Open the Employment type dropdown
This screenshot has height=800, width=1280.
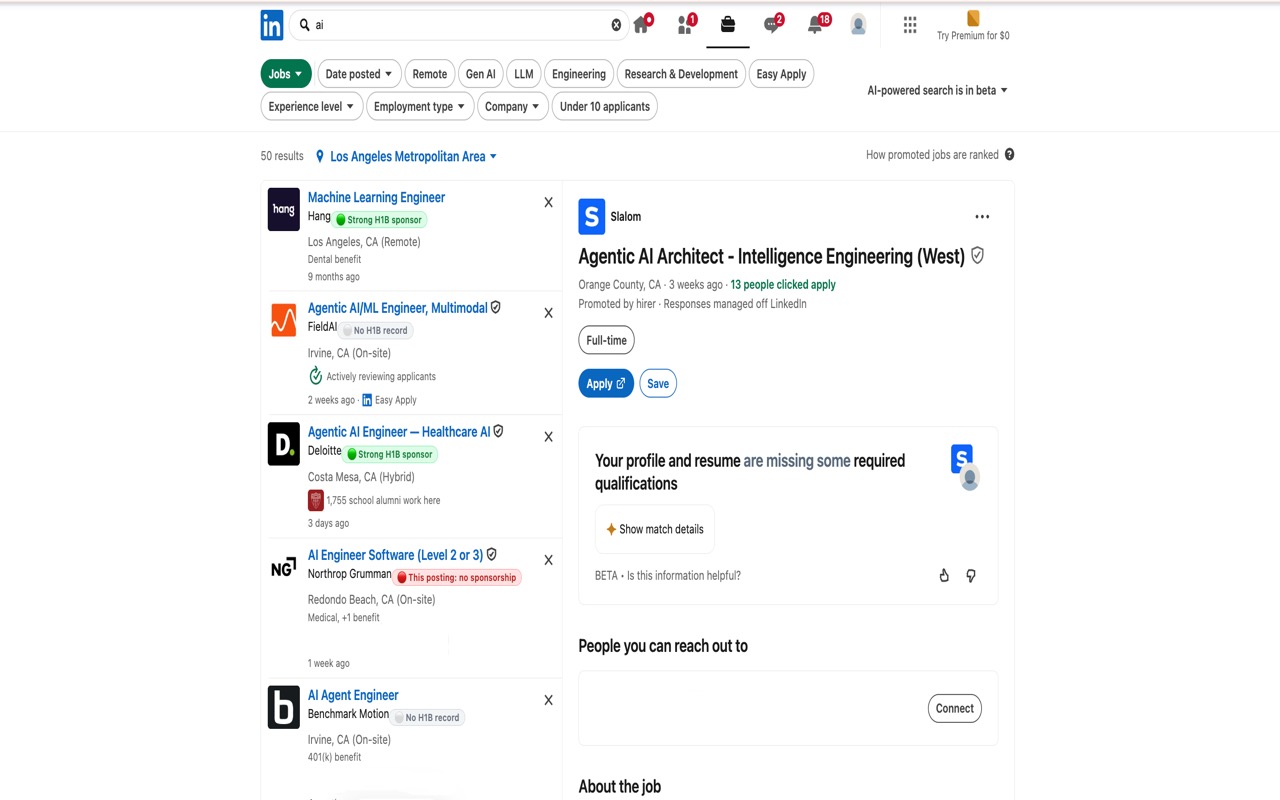pyautogui.click(x=419, y=106)
